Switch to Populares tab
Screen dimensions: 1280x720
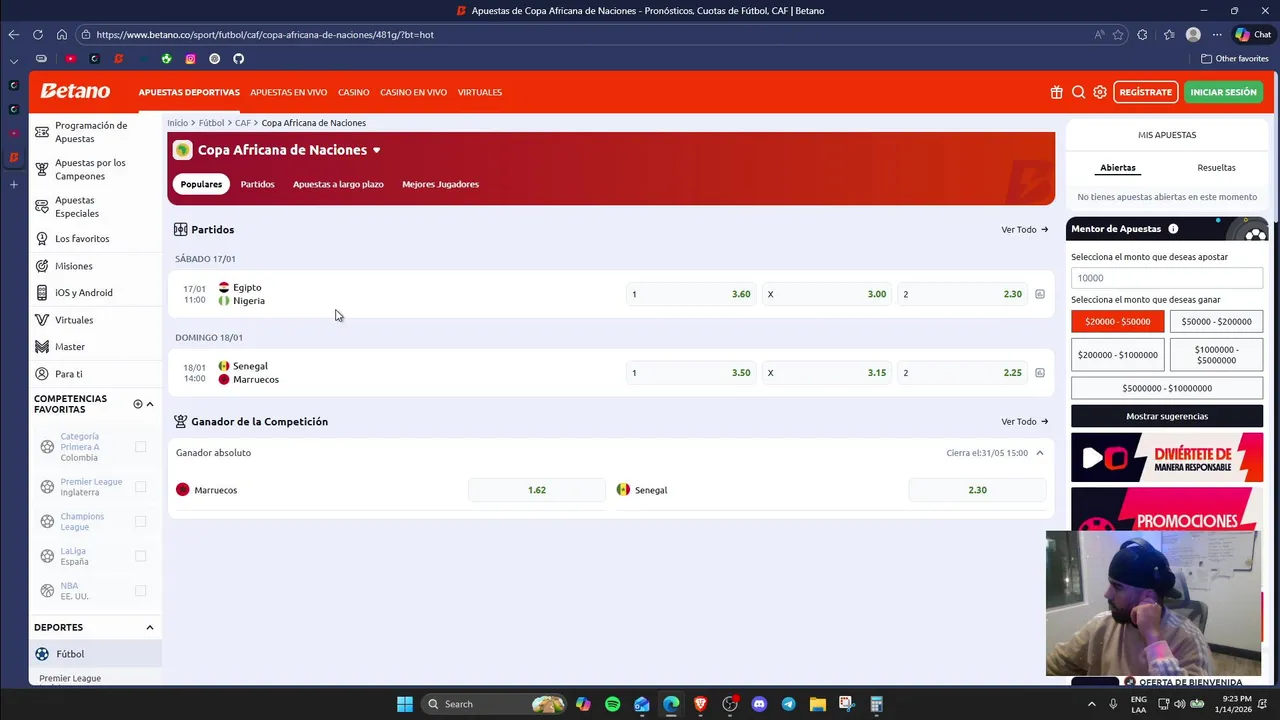(201, 184)
